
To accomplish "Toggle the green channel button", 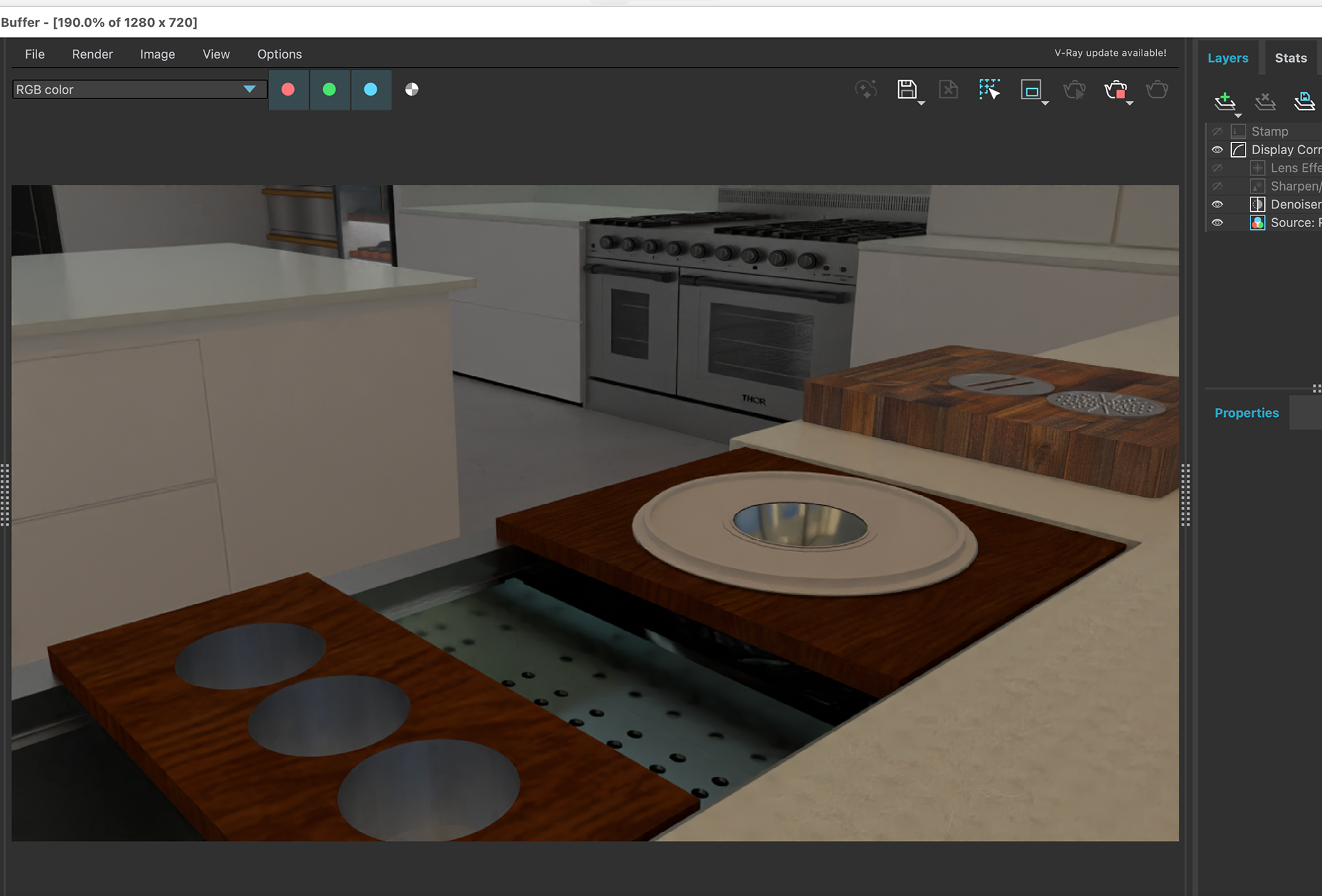I will pyautogui.click(x=330, y=89).
